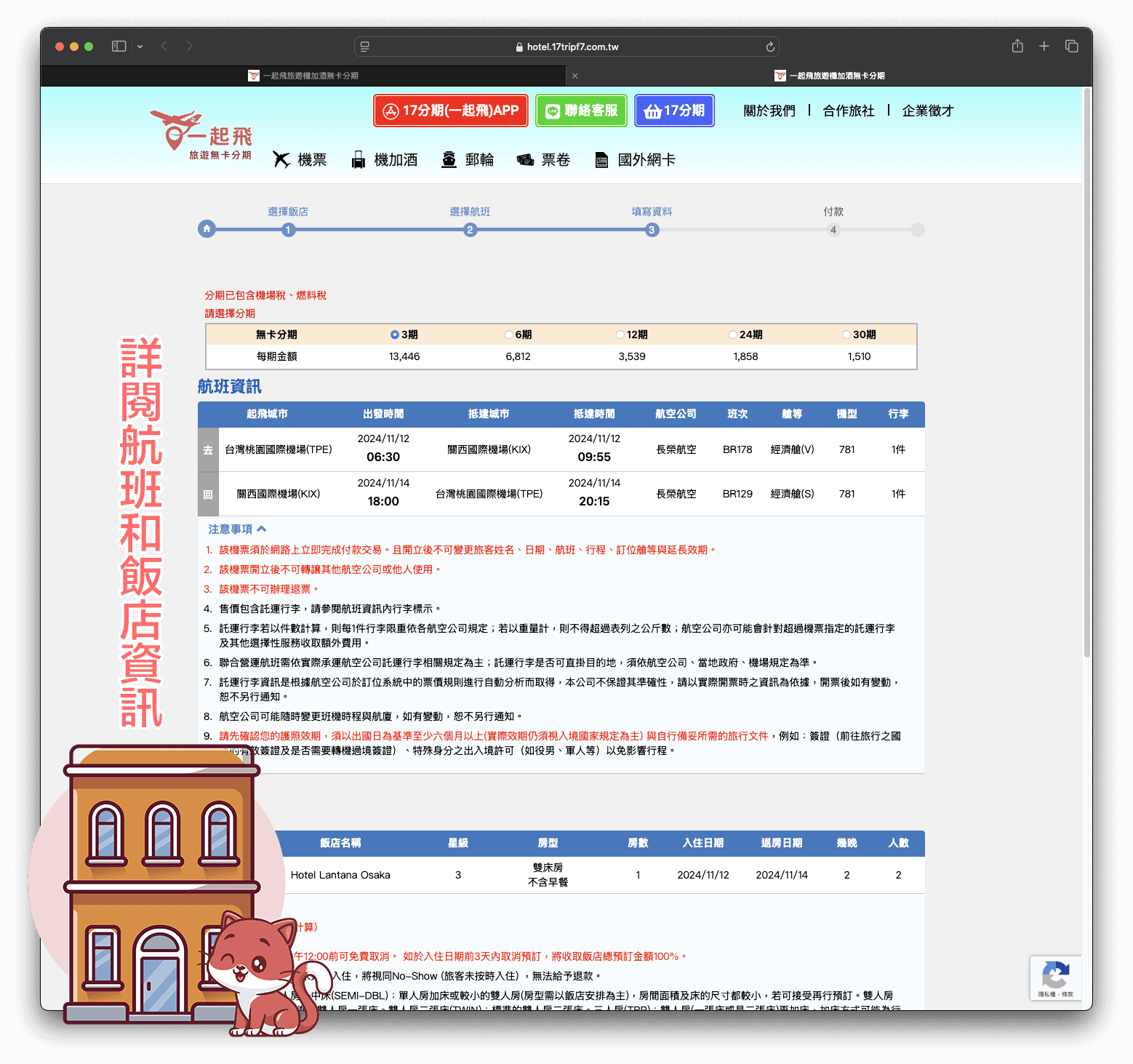Open the 國外網卡 SIM card section

pos(635,160)
